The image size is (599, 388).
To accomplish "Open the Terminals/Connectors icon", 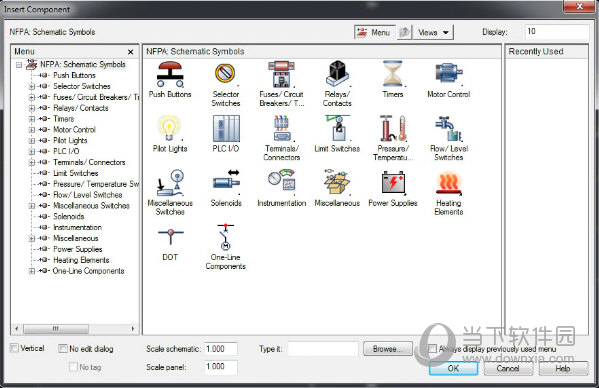I will pyautogui.click(x=282, y=128).
